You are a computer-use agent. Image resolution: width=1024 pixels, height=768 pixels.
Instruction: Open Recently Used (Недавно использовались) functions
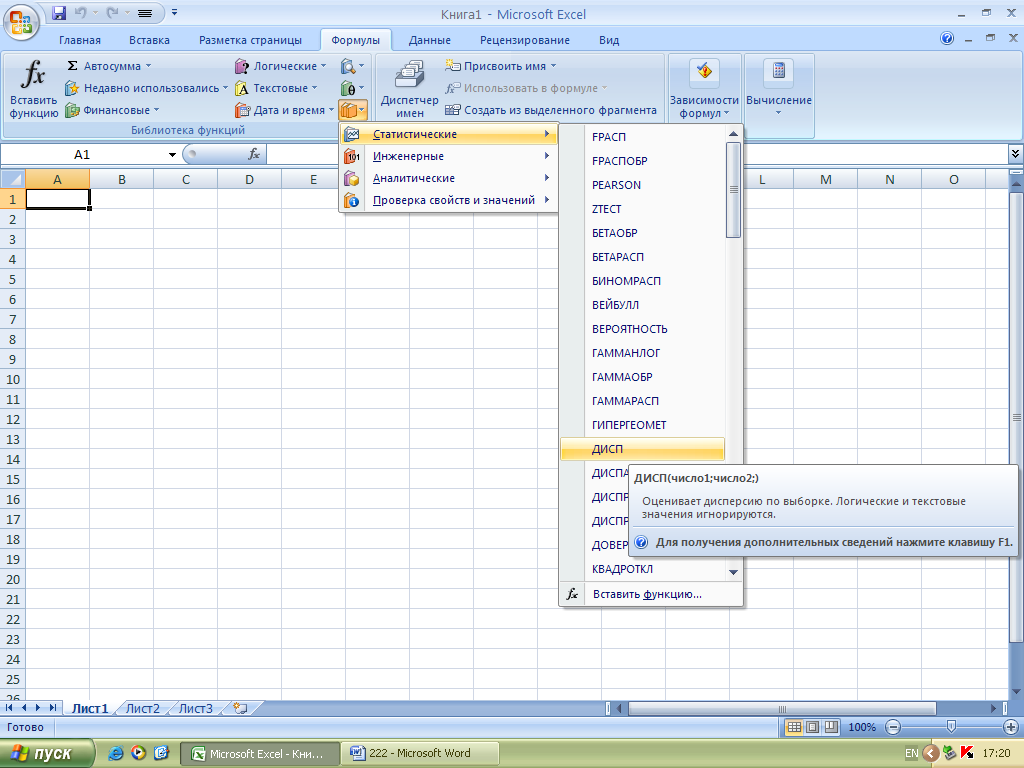pyautogui.click(x=146, y=88)
